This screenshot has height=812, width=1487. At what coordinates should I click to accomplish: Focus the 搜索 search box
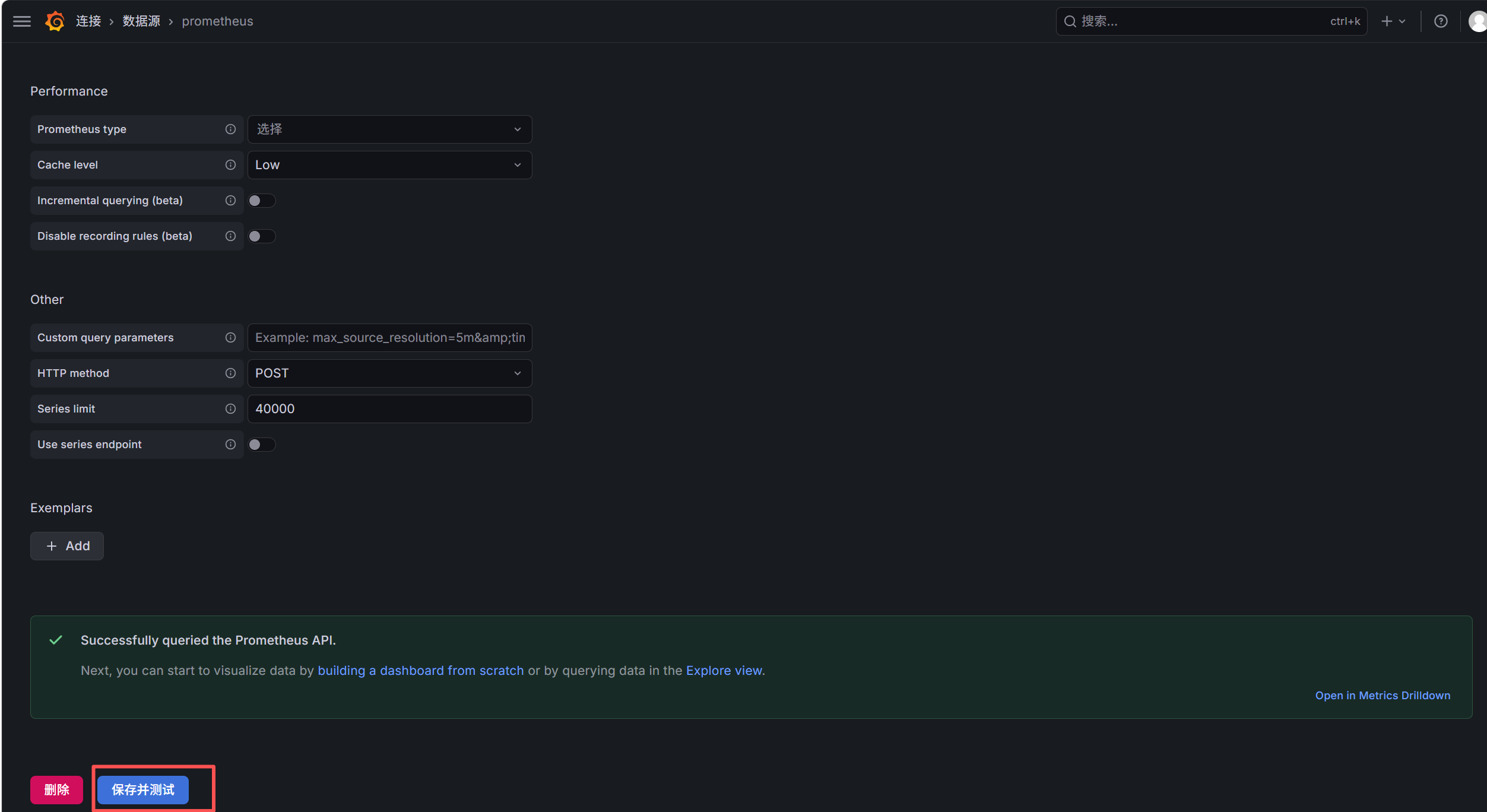1211,21
